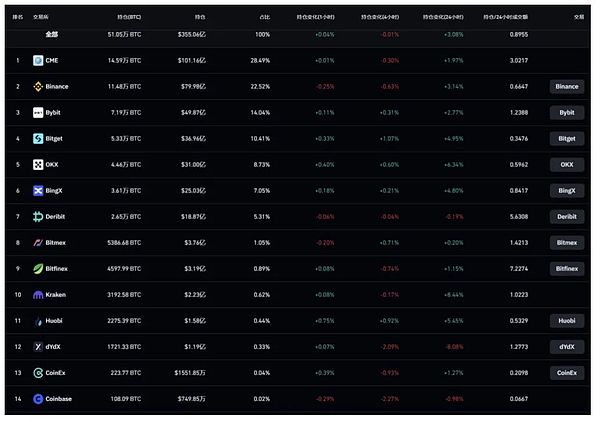Click the Binance diamond logo icon
This screenshot has width=600, height=422.
click(38, 86)
